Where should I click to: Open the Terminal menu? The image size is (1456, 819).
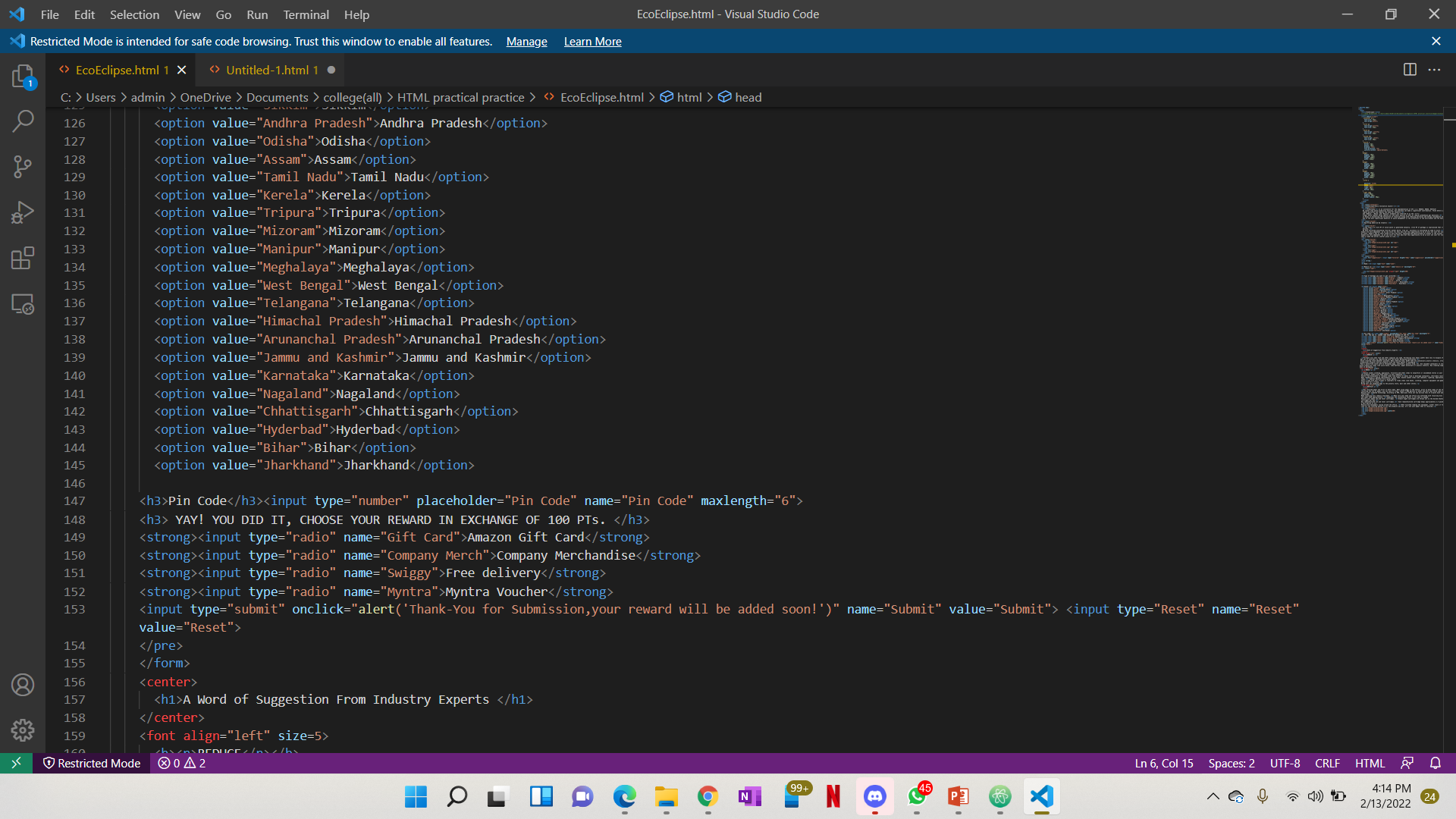pyautogui.click(x=306, y=14)
